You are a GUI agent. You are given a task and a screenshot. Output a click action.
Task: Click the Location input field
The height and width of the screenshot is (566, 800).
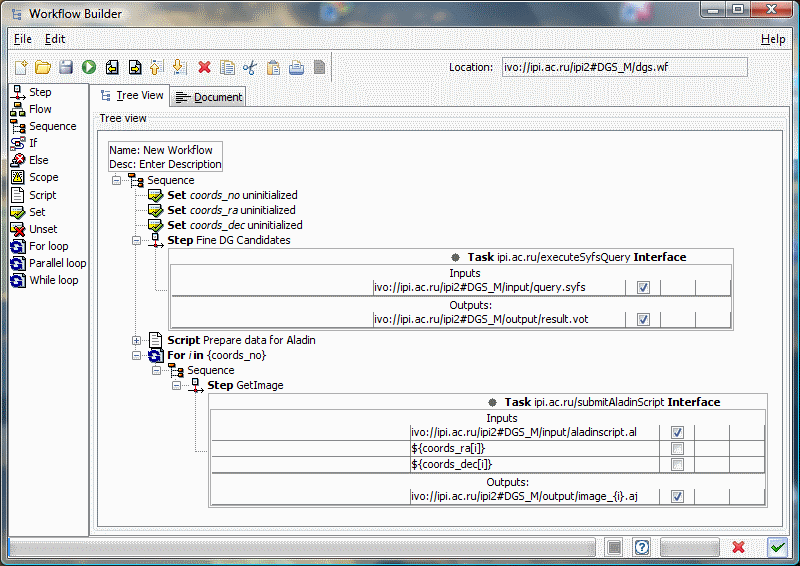pos(623,67)
